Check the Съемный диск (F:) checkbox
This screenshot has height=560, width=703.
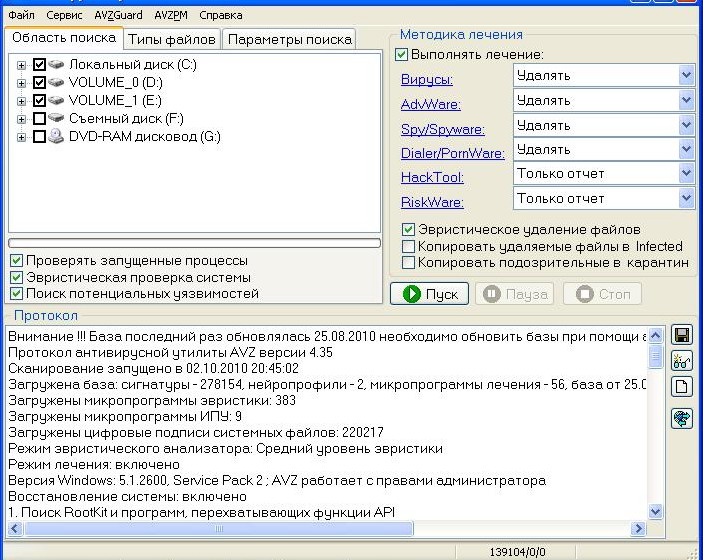point(39,118)
